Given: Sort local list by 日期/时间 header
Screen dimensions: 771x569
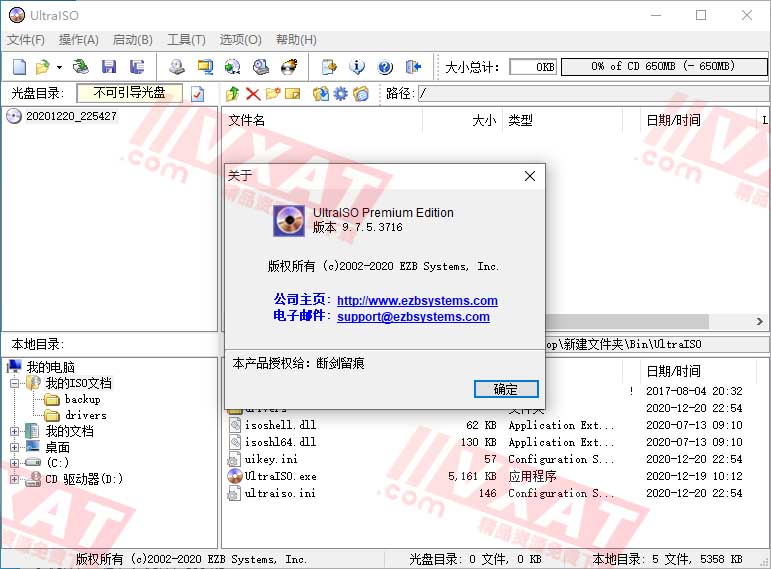Looking at the screenshot, I should pyautogui.click(x=674, y=371).
